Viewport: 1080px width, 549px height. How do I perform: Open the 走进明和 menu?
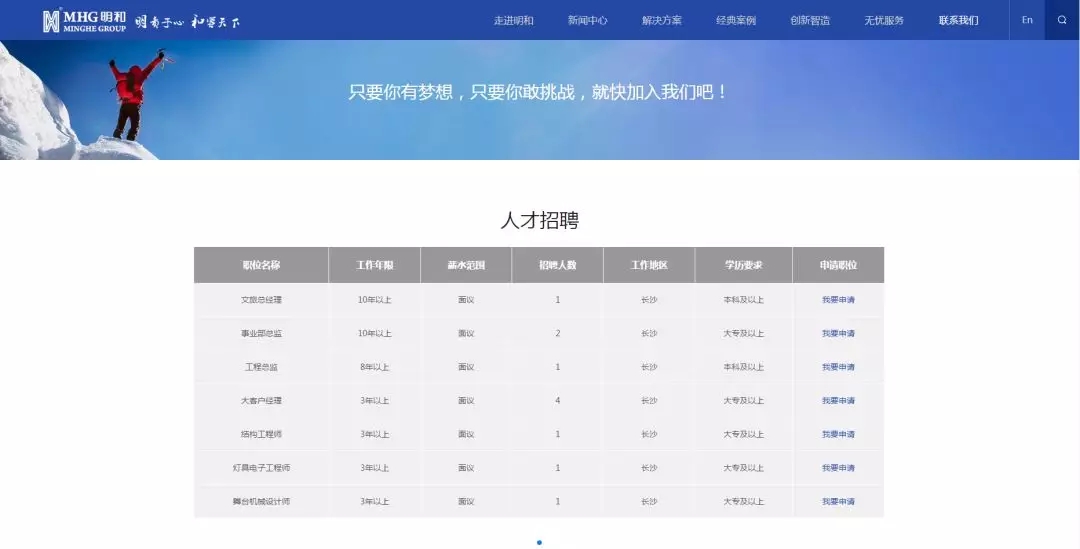click(x=513, y=20)
